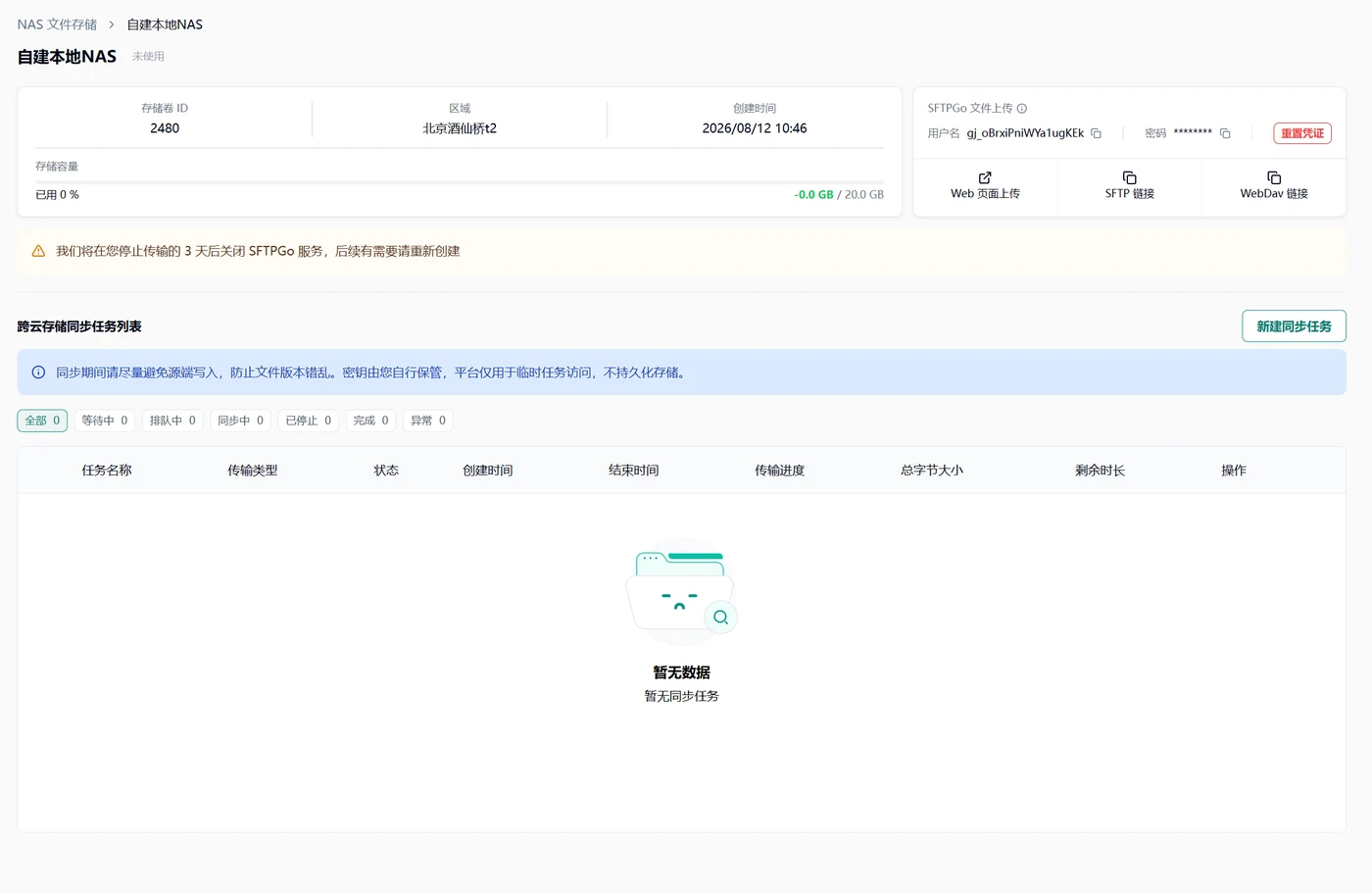Select the 全部 filter tab
The image size is (1372, 893).
[x=42, y=421]
